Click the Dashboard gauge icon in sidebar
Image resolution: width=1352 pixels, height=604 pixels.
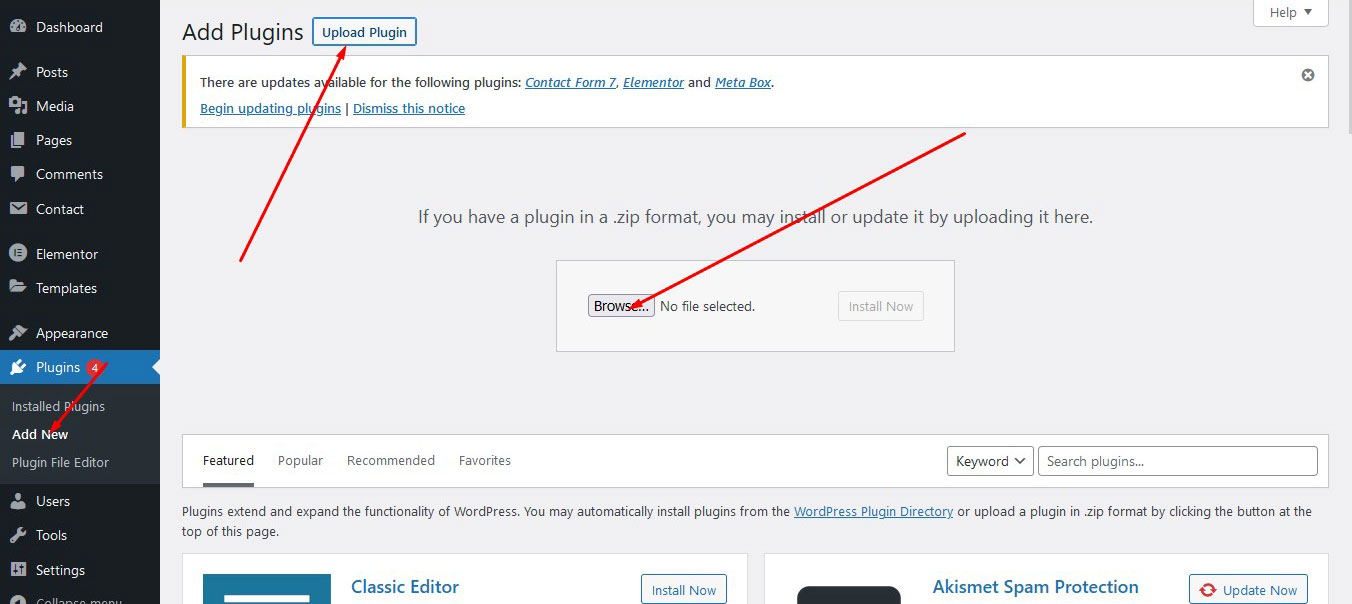pyautogui.click(x=18, y=28)
